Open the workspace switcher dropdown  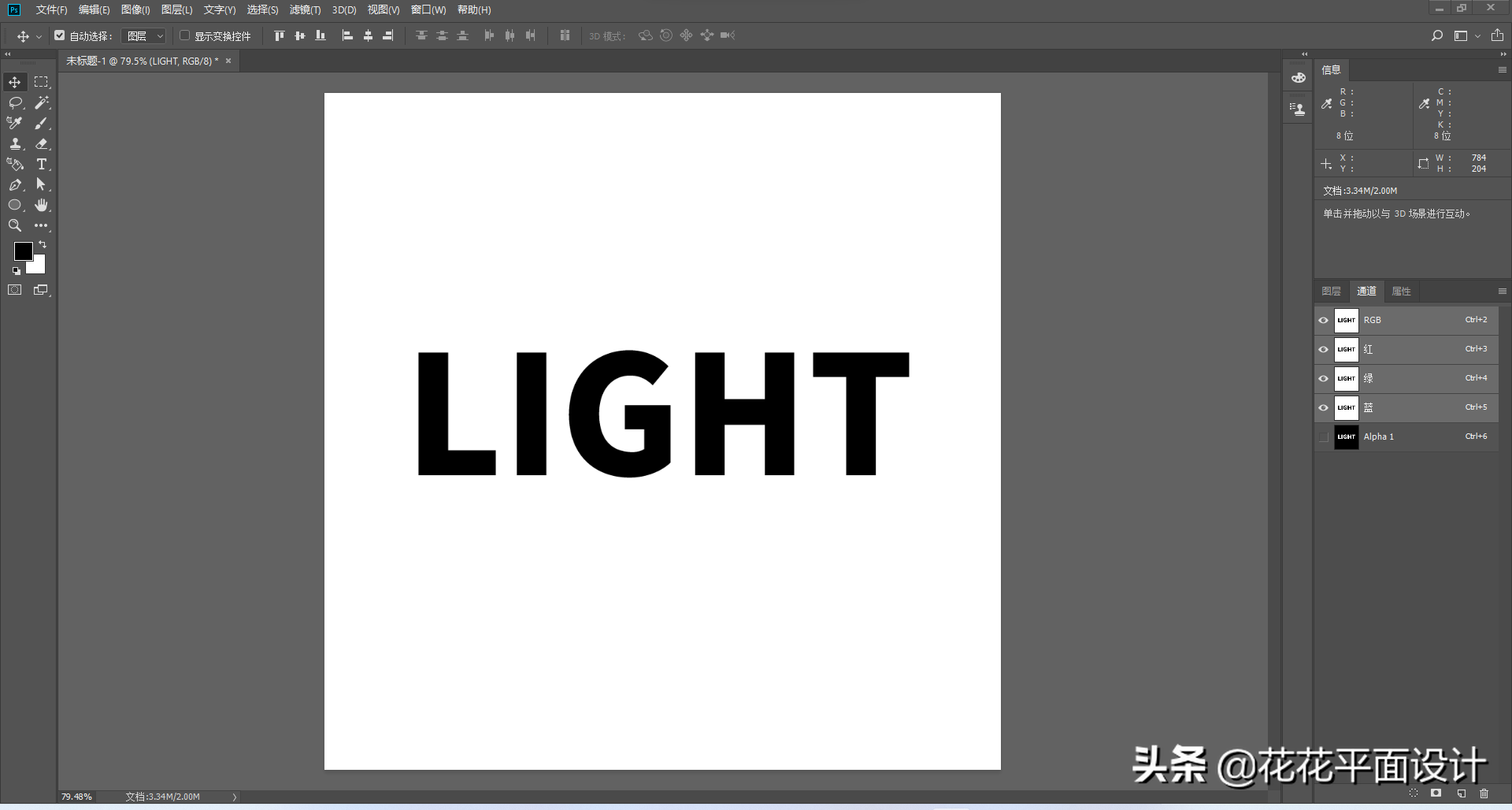click(1467, 35)
